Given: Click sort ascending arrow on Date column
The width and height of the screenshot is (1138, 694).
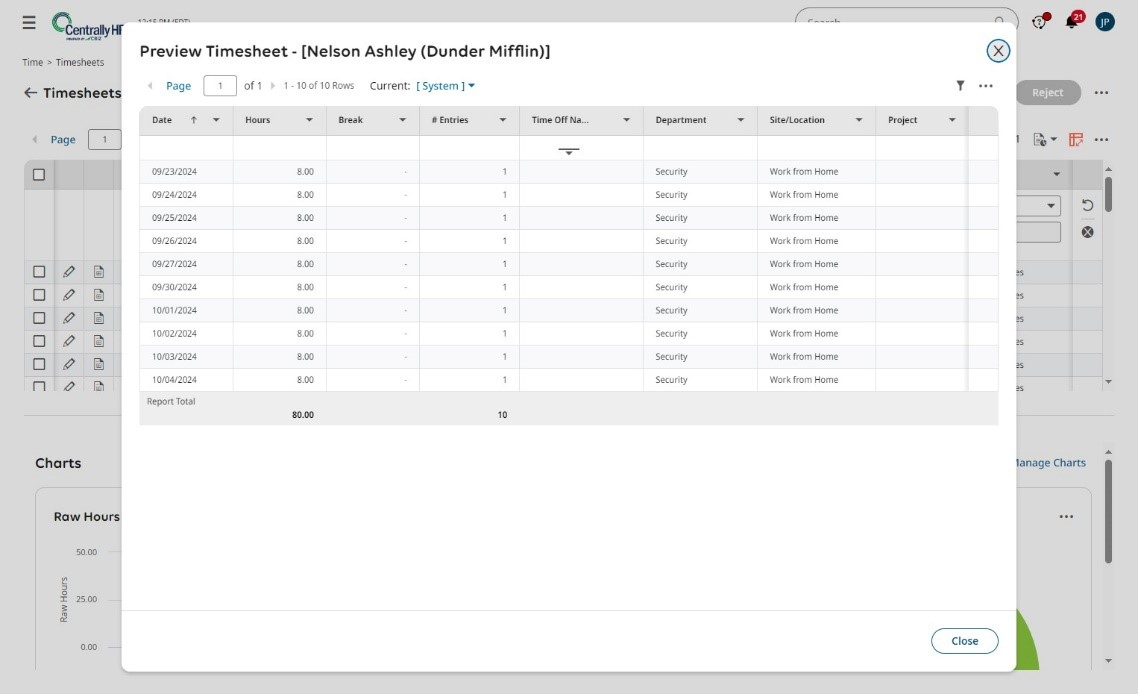Looking at the screenshot, I should pos(194,120).
